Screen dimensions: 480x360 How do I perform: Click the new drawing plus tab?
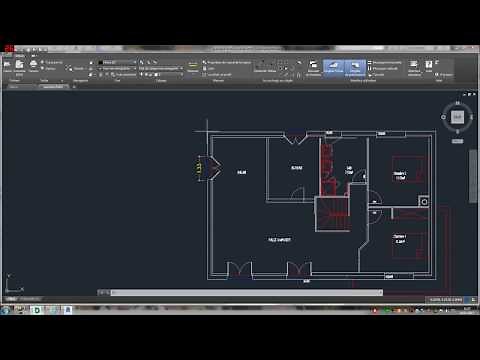pyautogui.click(x=74, y=87)
